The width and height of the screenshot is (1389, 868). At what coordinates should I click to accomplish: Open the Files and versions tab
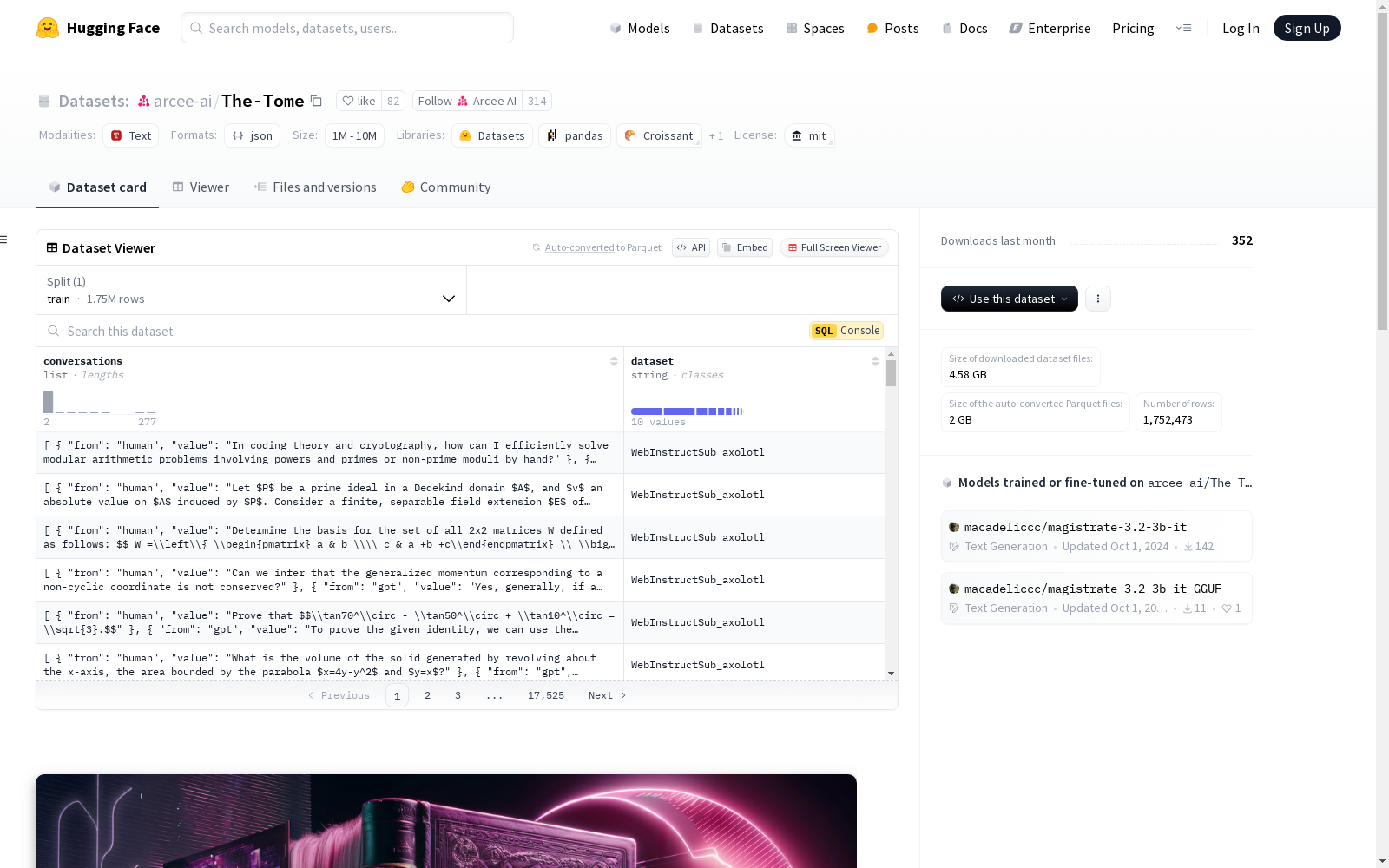click(315, 187)
